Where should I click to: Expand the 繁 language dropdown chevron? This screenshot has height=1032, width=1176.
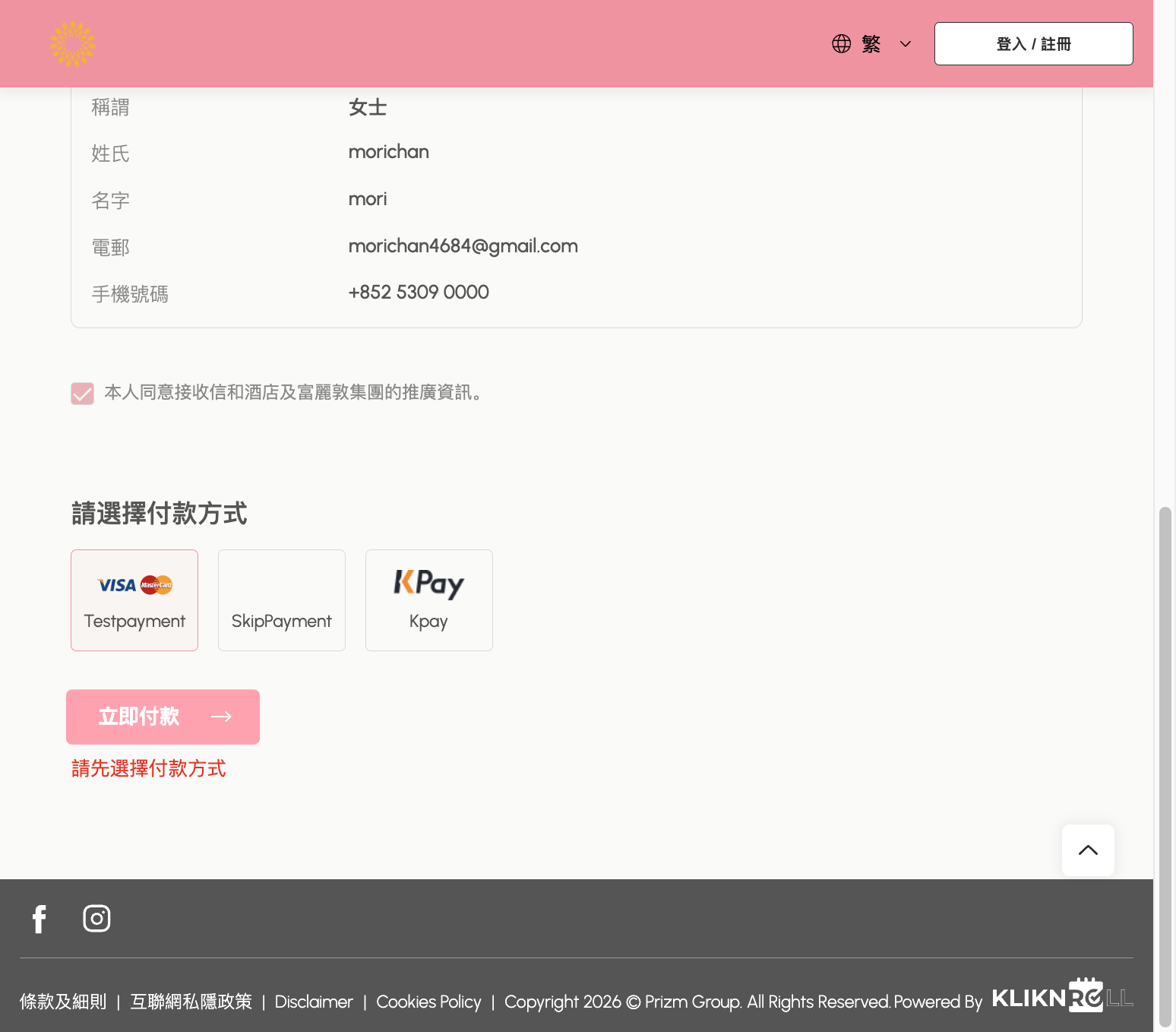905,44
